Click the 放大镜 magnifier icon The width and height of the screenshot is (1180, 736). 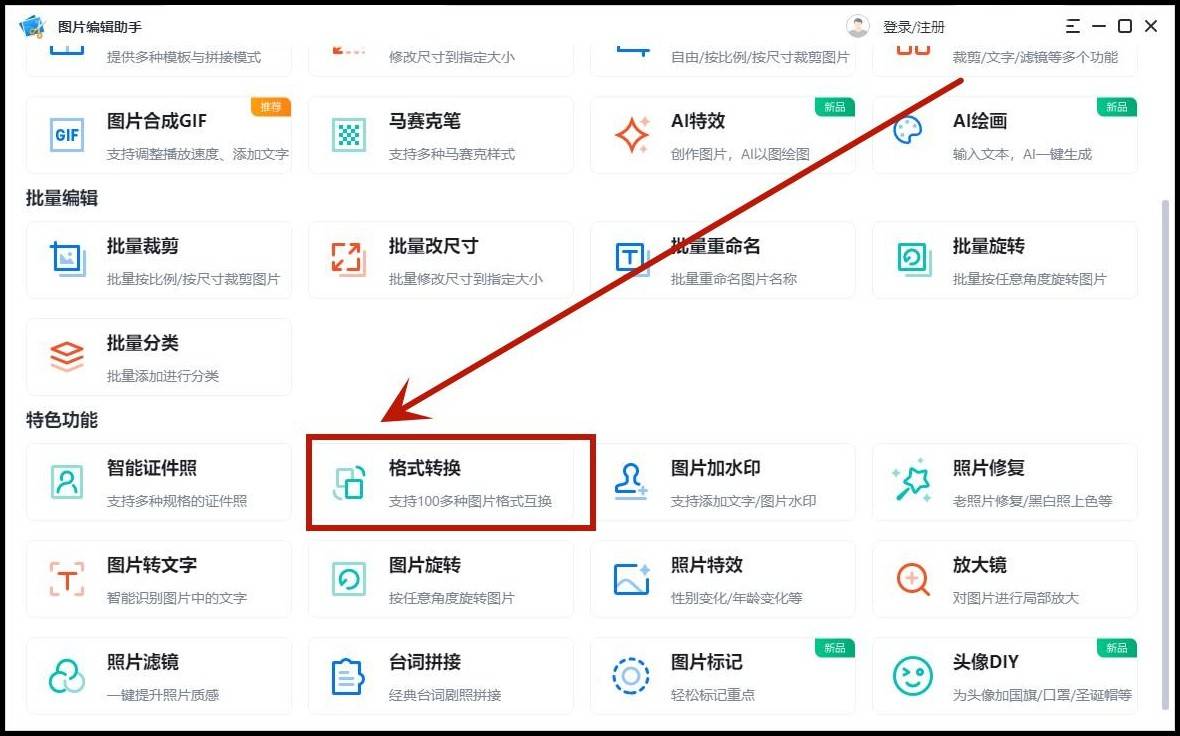912,579
